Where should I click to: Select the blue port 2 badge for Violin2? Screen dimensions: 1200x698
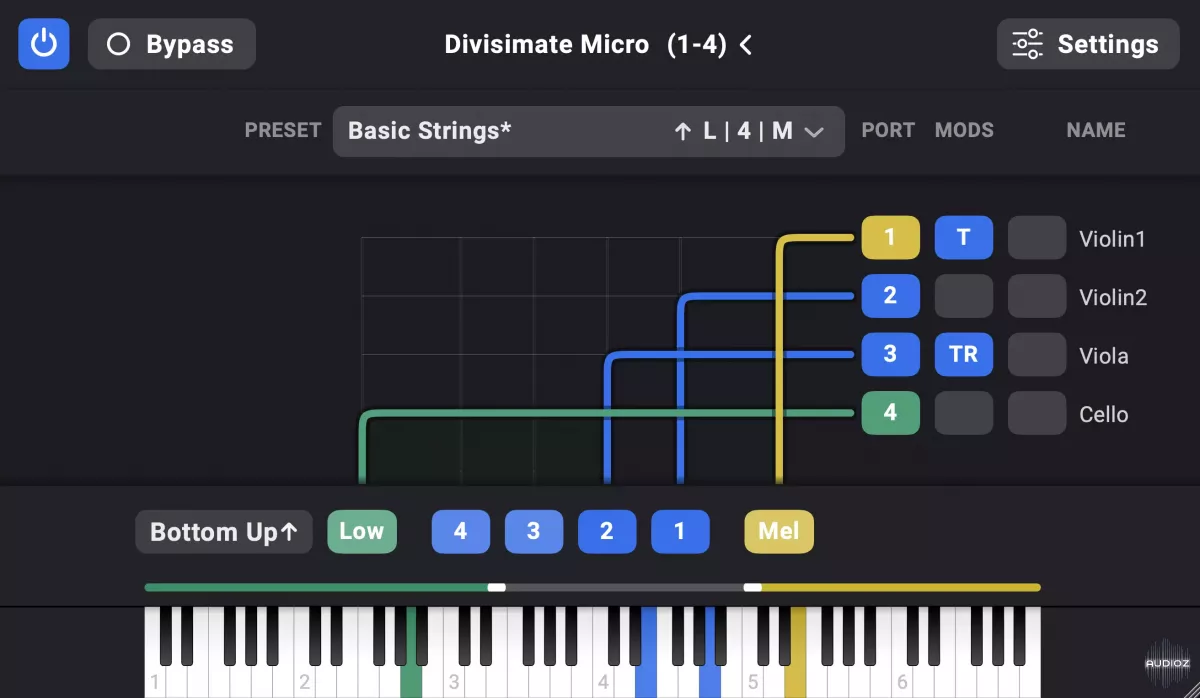(x=890, y=296)
